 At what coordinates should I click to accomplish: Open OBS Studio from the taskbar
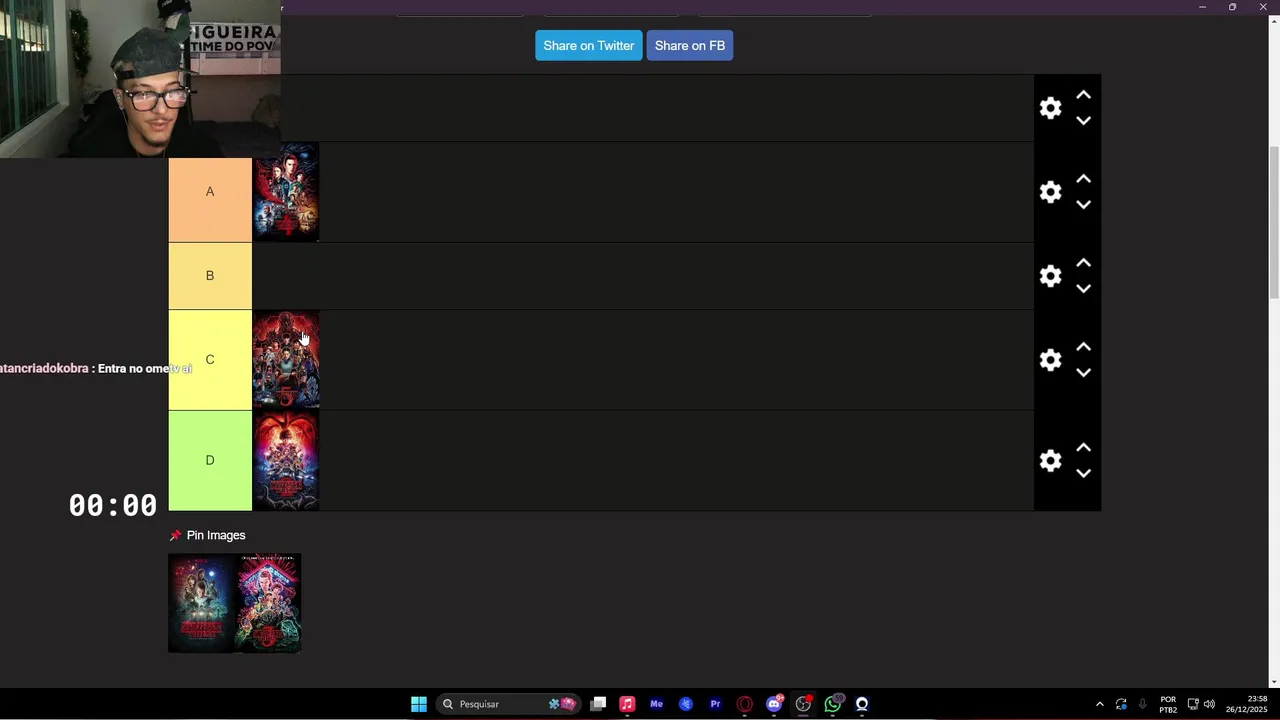[x=803, y=704]
